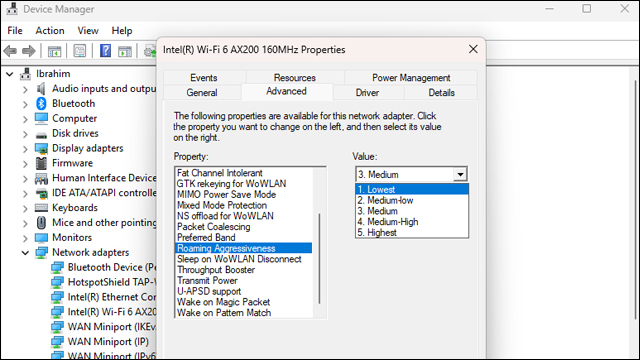This screenshot has height=360, width=640.
Task: Click the Computer category monitor icon
Action: [x=41, y=118]
